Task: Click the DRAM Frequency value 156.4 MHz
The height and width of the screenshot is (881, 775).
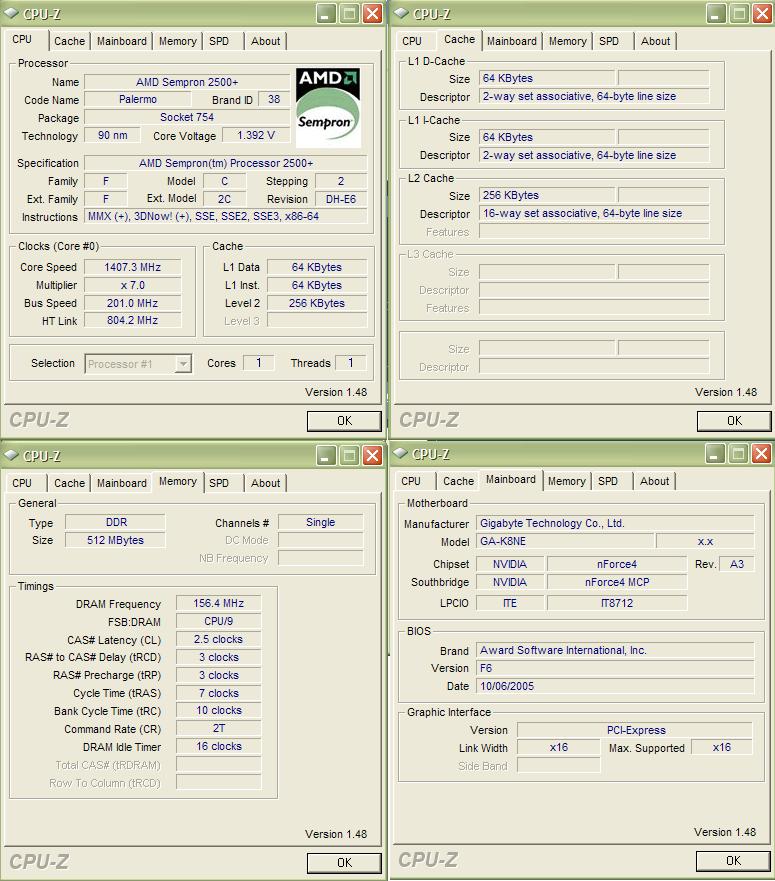Action: pos(219,603)
